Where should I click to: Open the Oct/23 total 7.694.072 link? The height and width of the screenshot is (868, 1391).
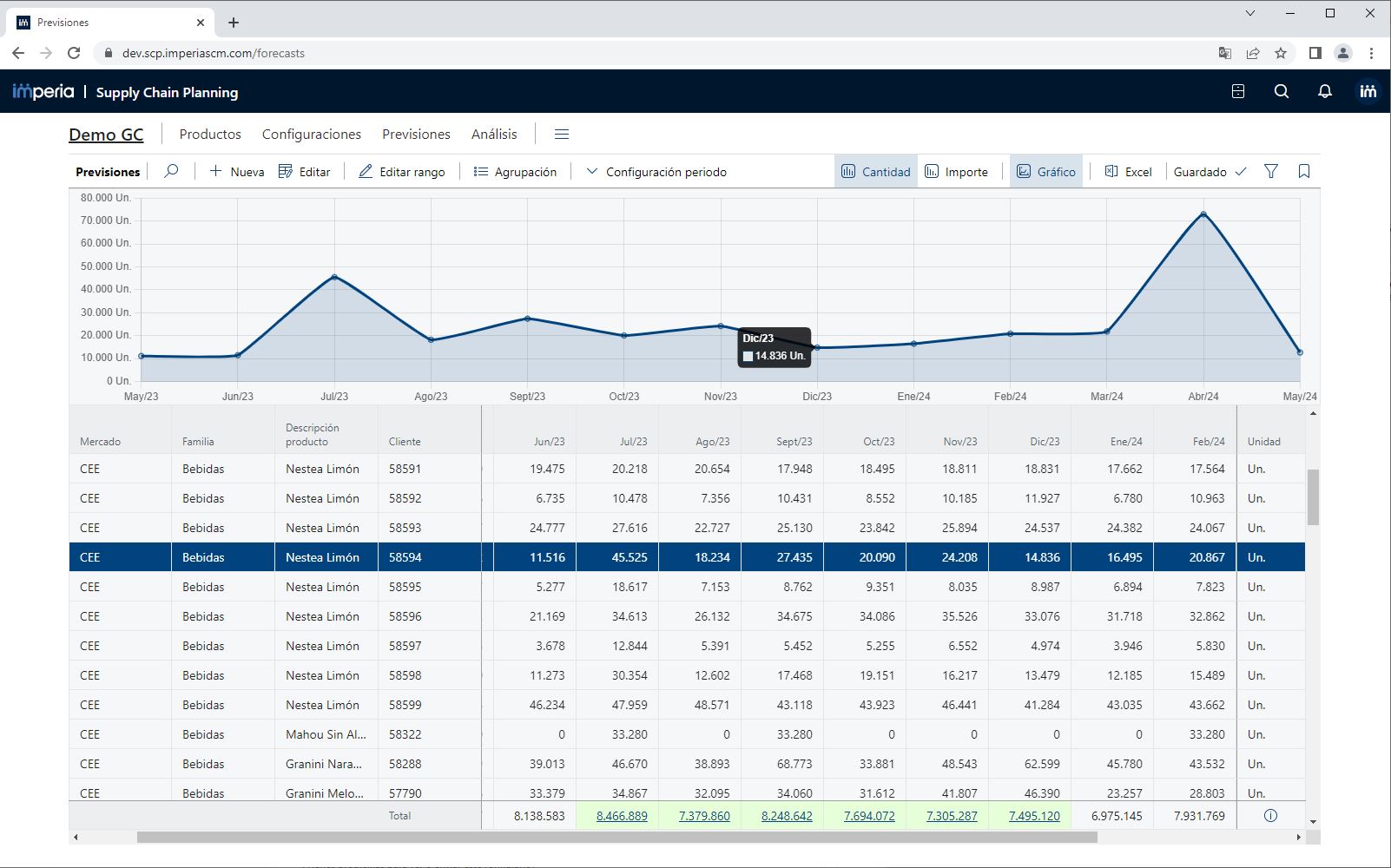pos(869,816)
